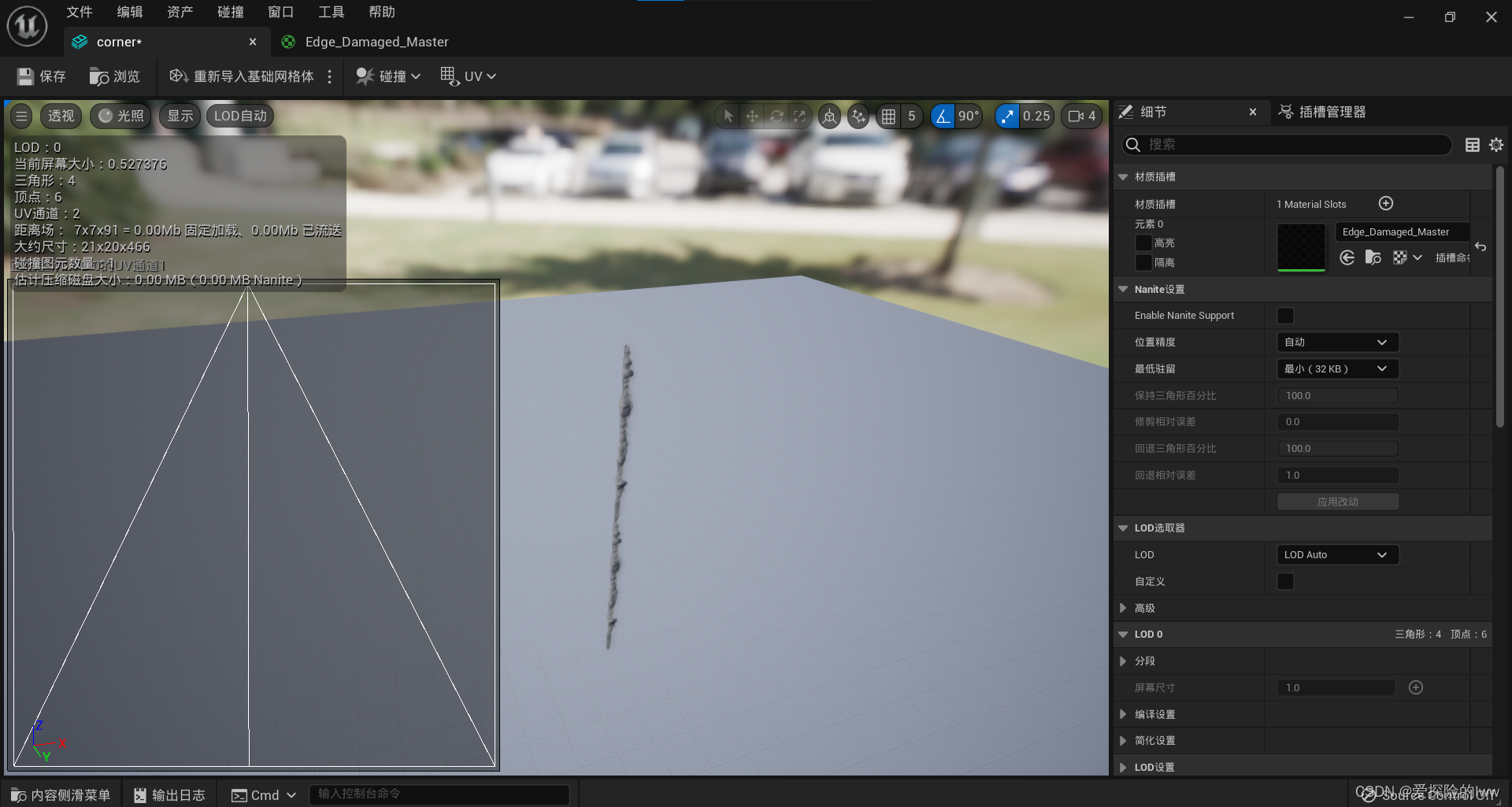This screenshot has height=807, width=1512.
Task: Open Cmd console type dropdown
Action: [264, 795]
